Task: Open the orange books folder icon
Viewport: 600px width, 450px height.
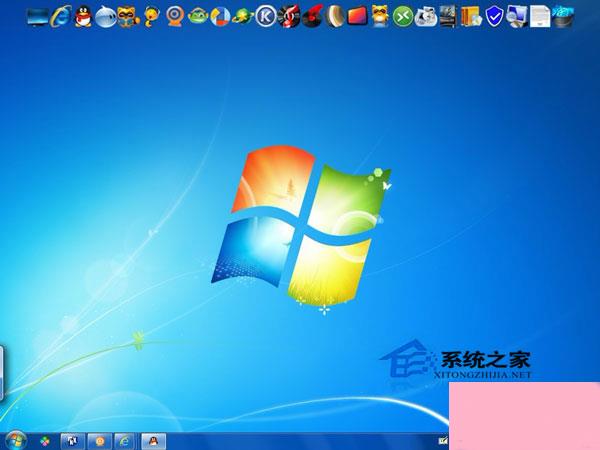Action: click(471, 17)
